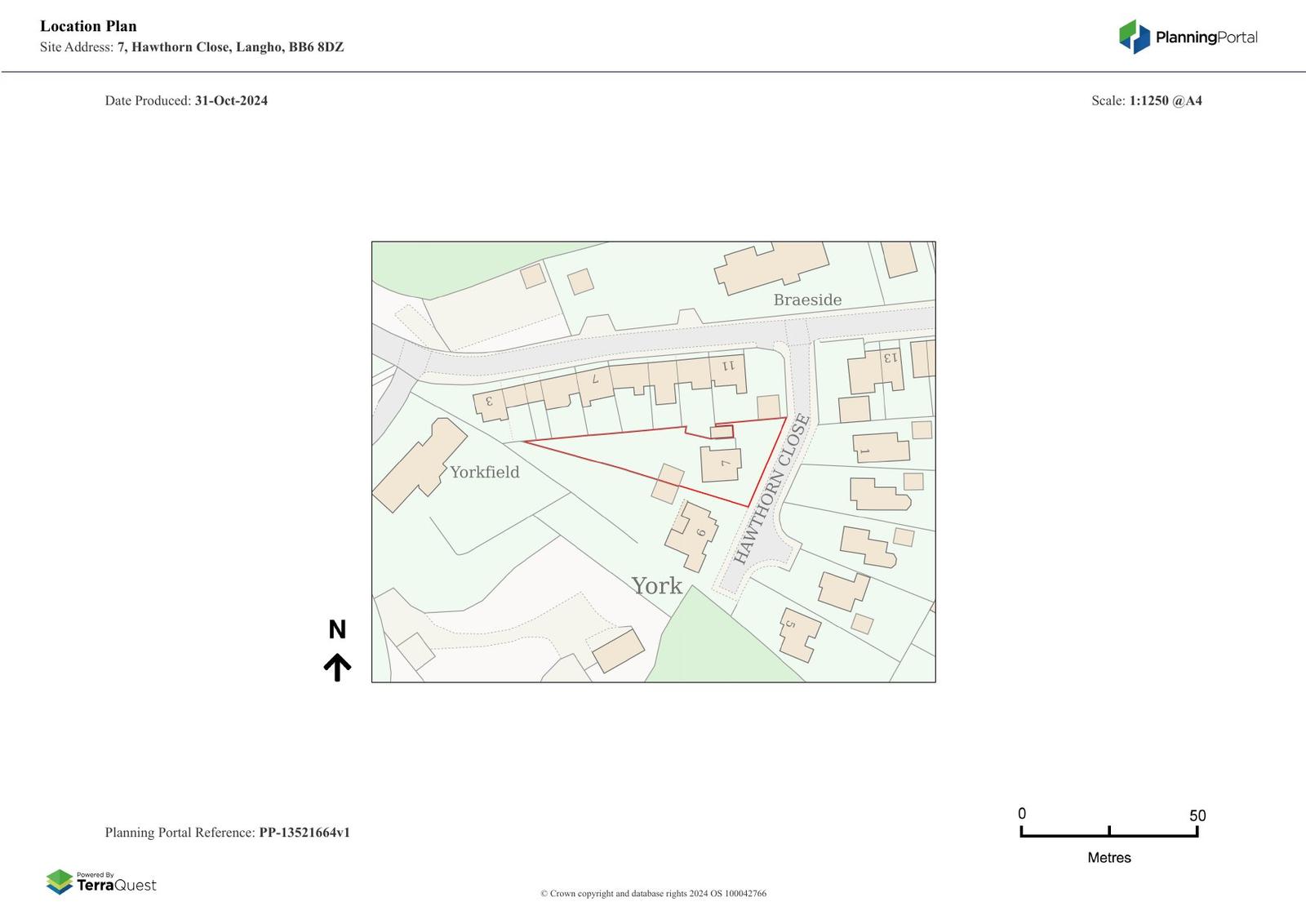The width and height of the screenshot is (1306, 924).
Task: Click the Hawthorn Close road label
Action: point(771,490)
